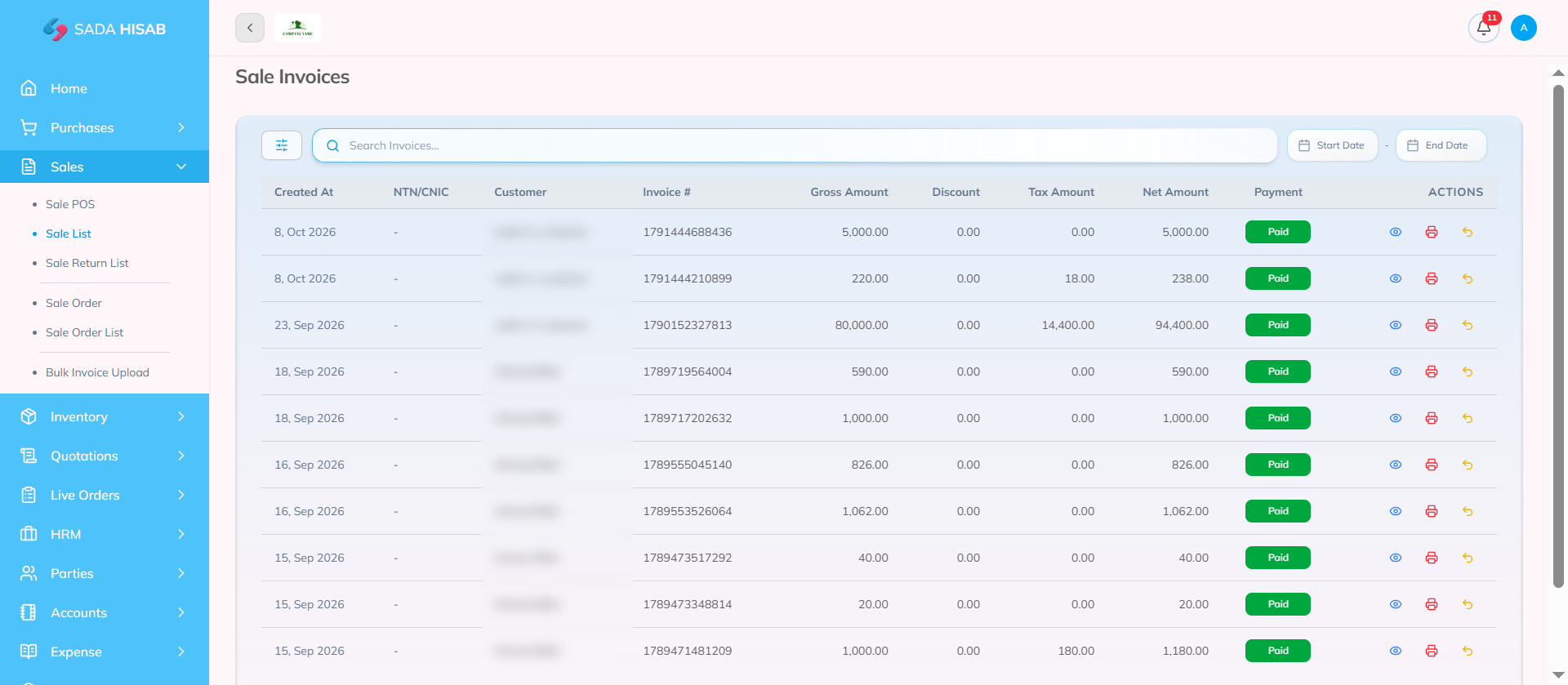
Task: Click the company logo thumbnail in header
Action: [x=297, y=28]
